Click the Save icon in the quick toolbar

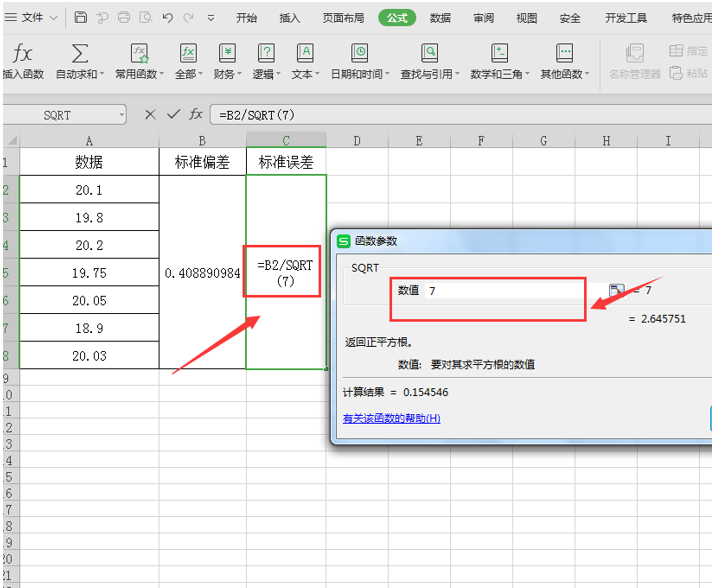click(x=81, y=17)
